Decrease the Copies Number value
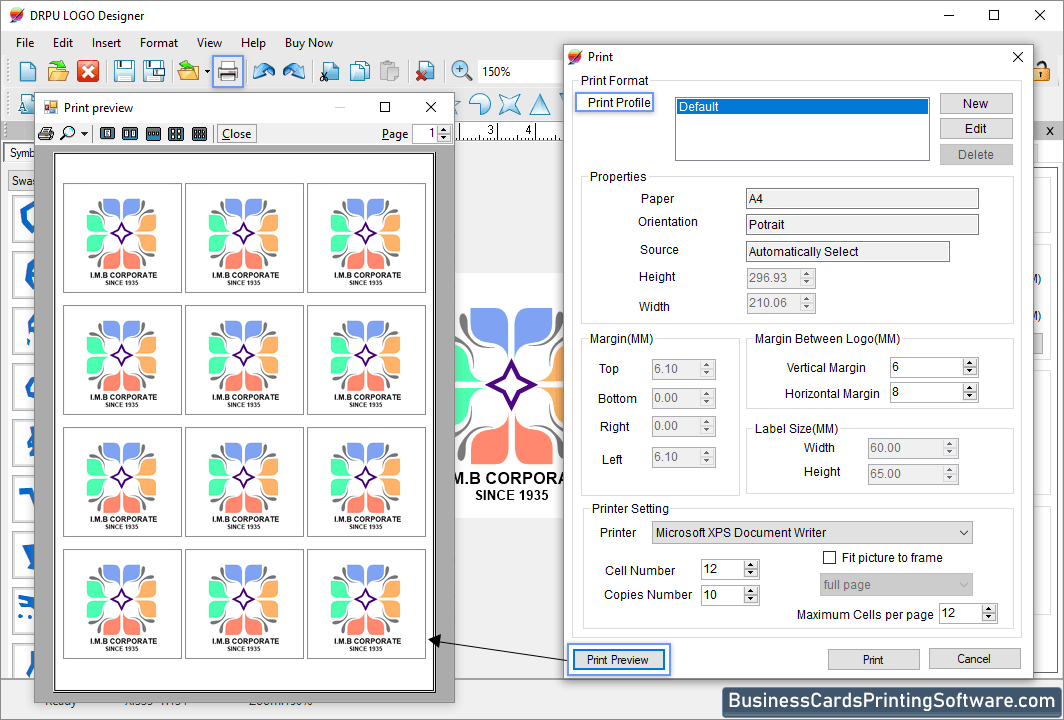1064x720 pixels. pyautogui.click(x=750, y=599)
